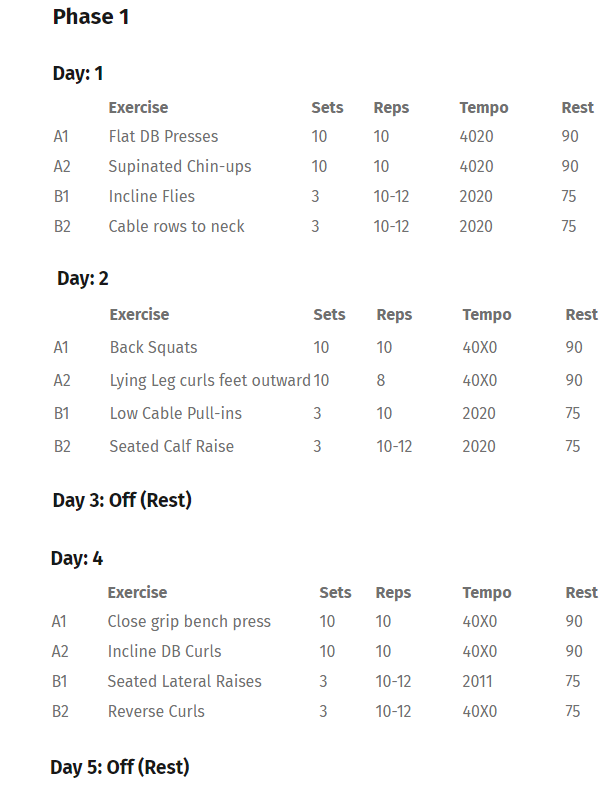
Task: Click "Cable rows to neck" exercise text
Action: click(x=176, y=226)
